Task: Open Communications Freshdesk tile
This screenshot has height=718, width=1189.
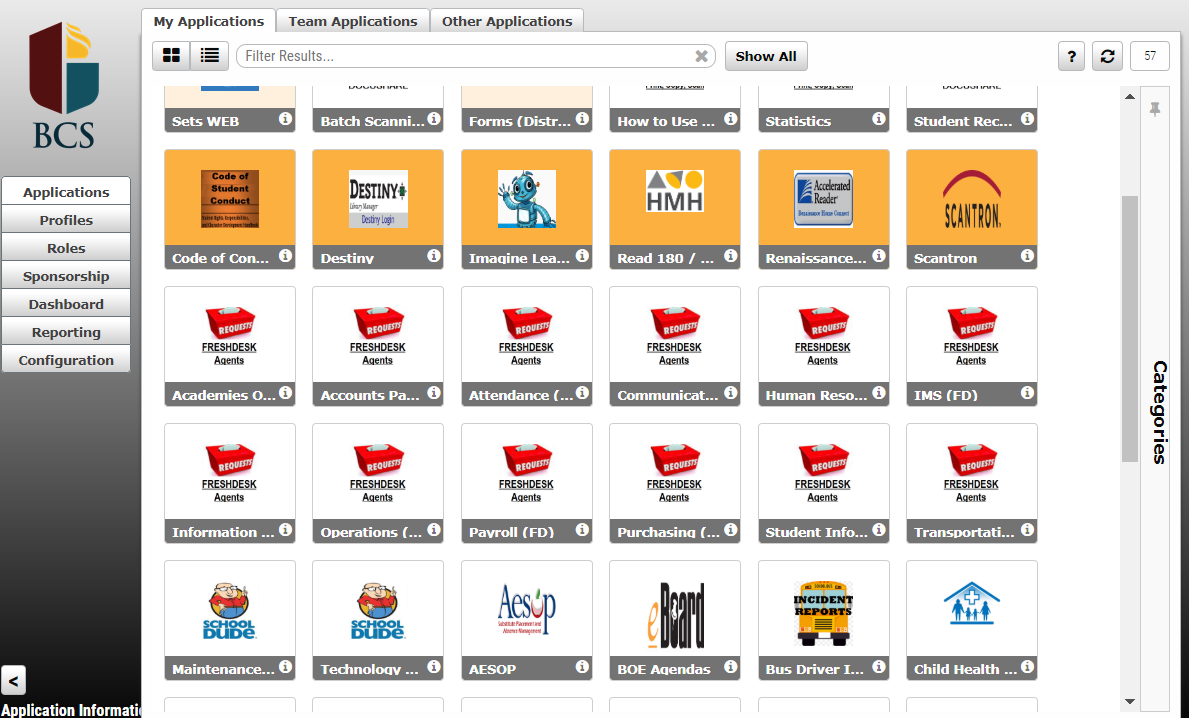Action: pos(675,346)
